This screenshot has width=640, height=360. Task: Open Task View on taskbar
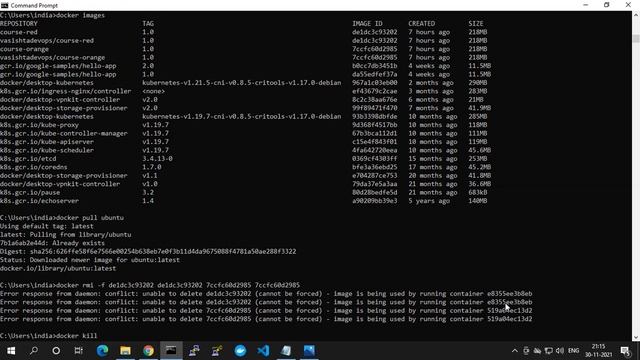tap(79, 351)
